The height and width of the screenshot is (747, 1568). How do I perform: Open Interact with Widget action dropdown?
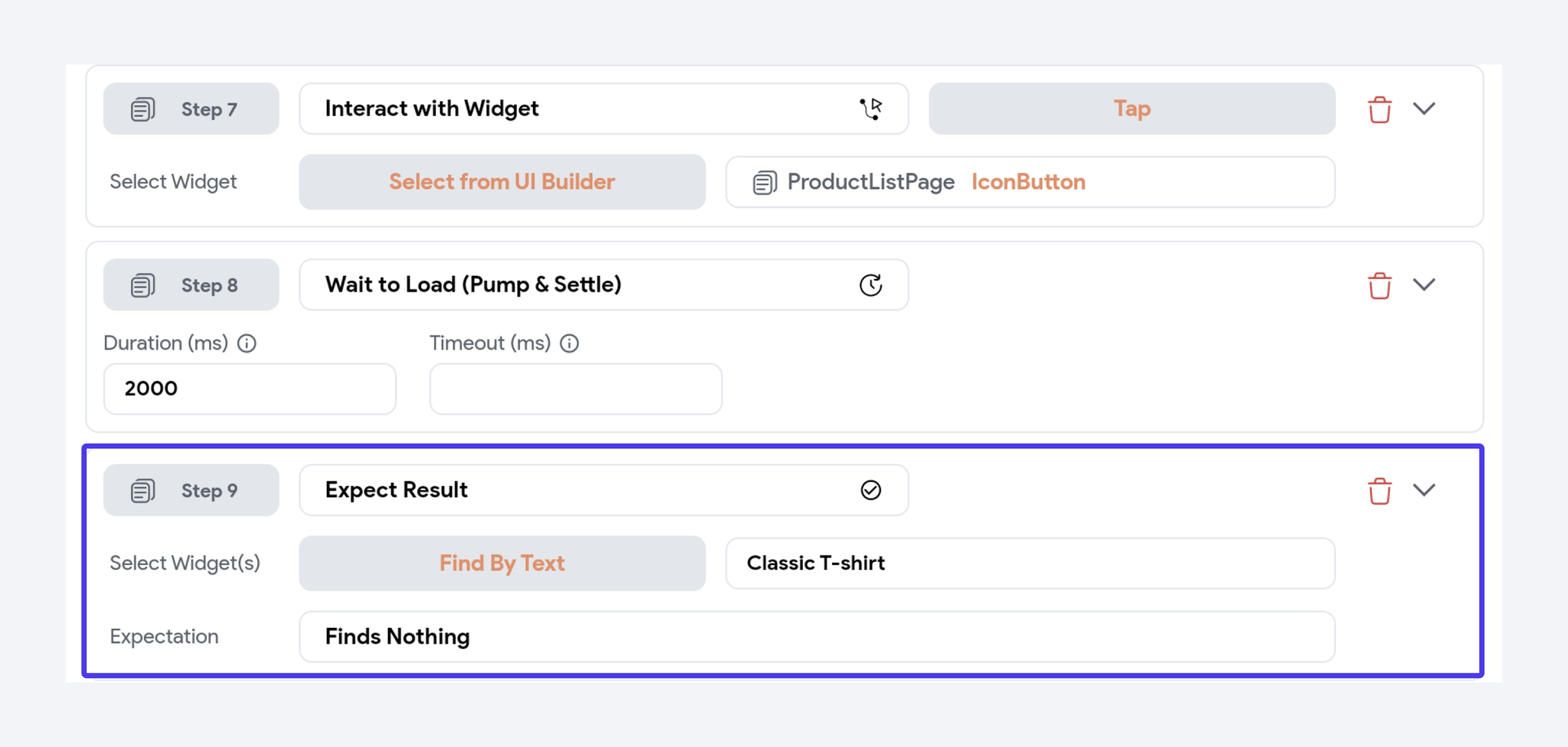(603, 109)
